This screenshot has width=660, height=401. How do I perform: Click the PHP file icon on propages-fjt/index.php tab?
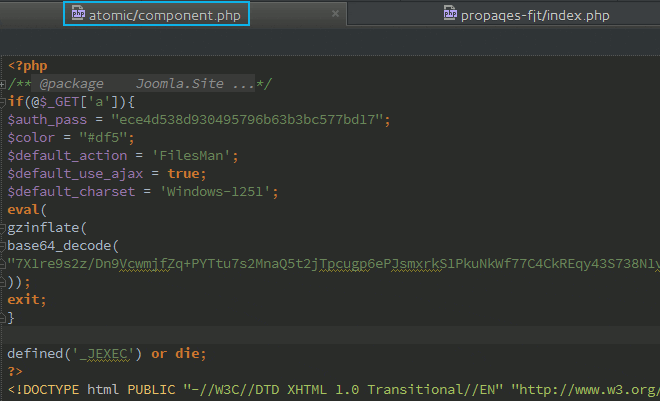(x=450, y=13)
